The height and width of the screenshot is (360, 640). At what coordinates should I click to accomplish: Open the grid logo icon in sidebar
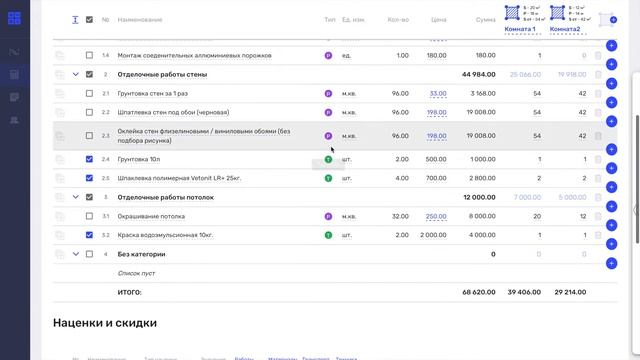(x=14, y=18)
